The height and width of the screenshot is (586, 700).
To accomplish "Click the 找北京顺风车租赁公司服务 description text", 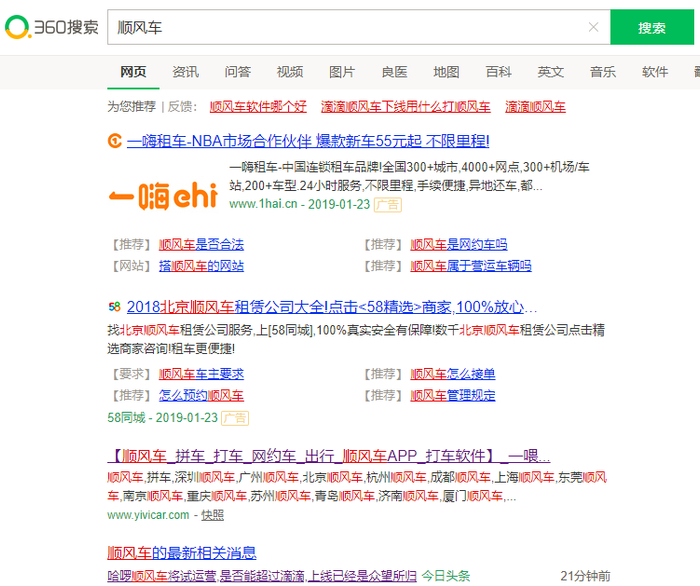I will pos(356,339).
